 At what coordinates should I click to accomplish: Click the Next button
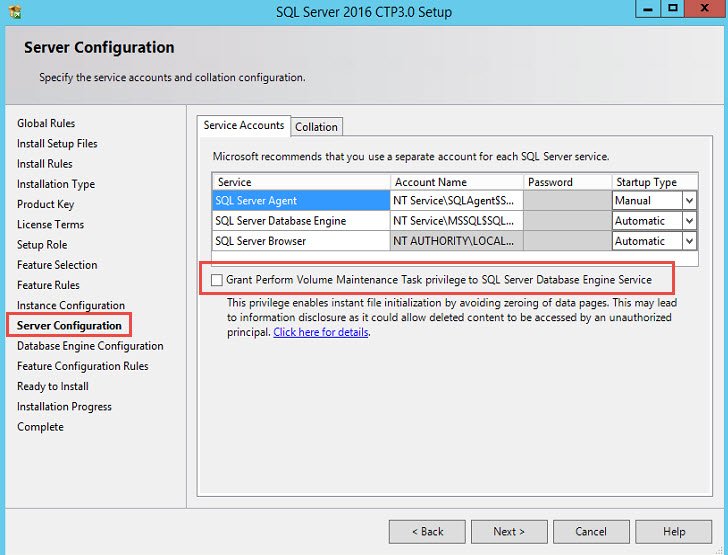coord(509,531)
